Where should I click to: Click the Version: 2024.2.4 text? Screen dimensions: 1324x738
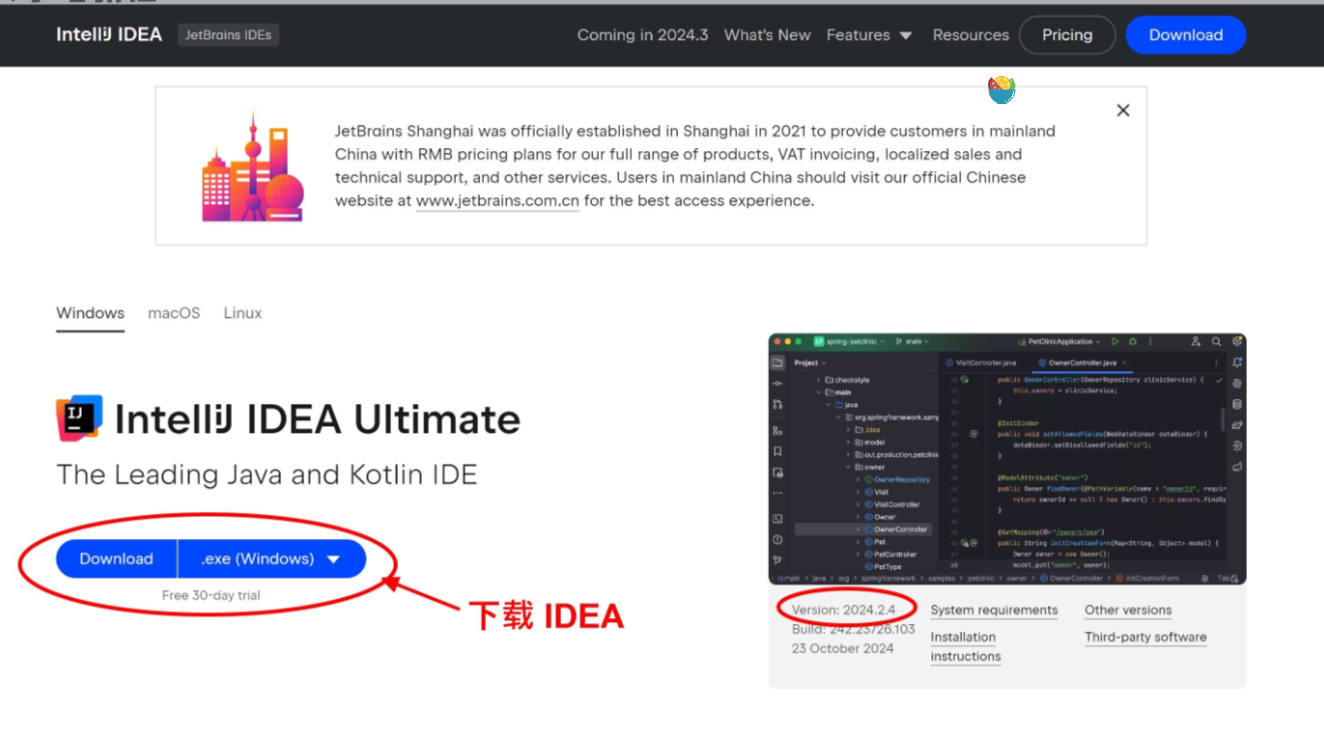pos(843,610)
